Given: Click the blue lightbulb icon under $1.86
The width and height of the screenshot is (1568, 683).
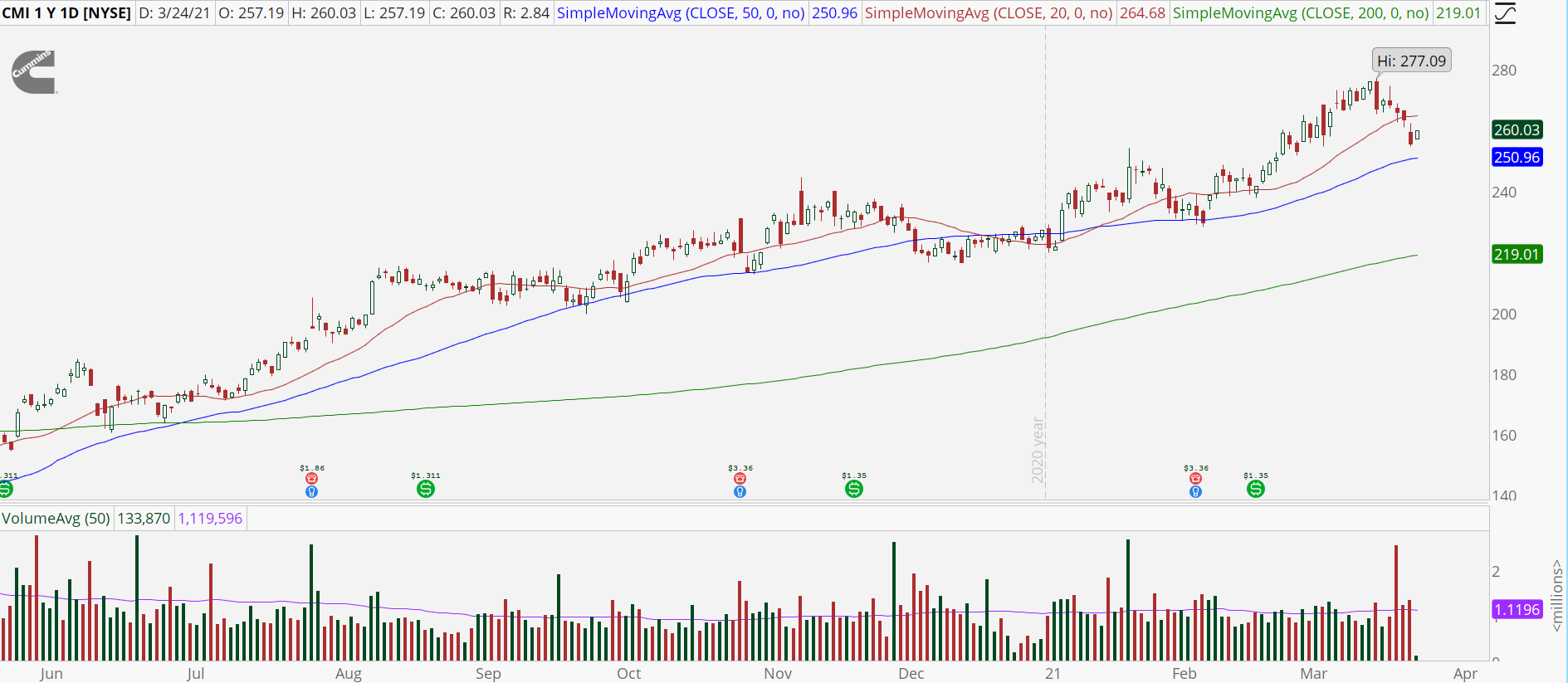Looking at the screenshot, I should tap(312, 491).
